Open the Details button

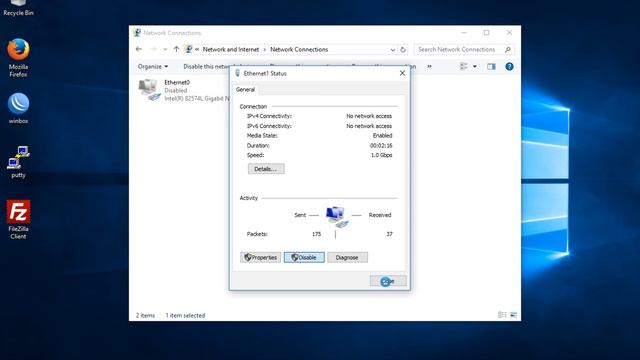pos(266,169)
